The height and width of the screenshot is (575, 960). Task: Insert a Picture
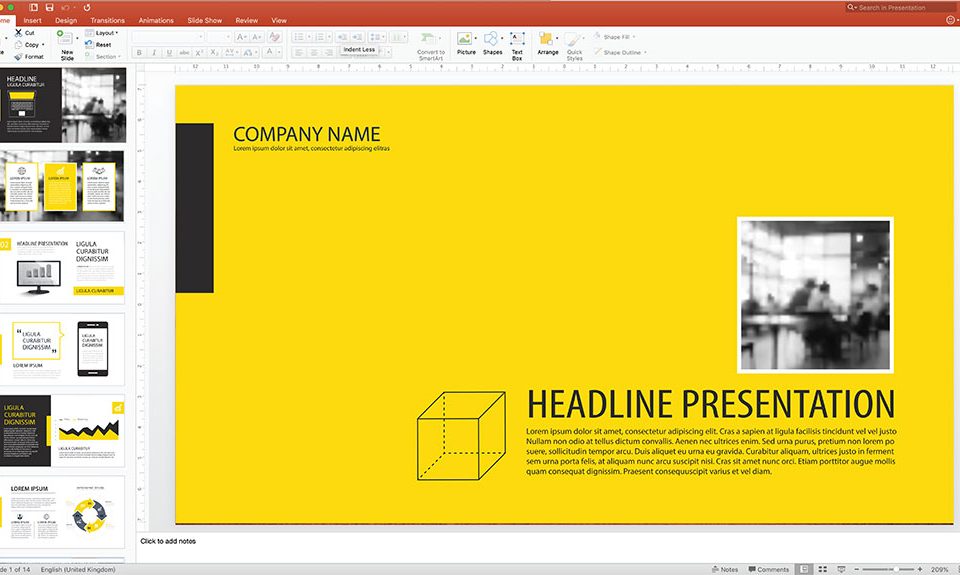[x=466, y=45]
